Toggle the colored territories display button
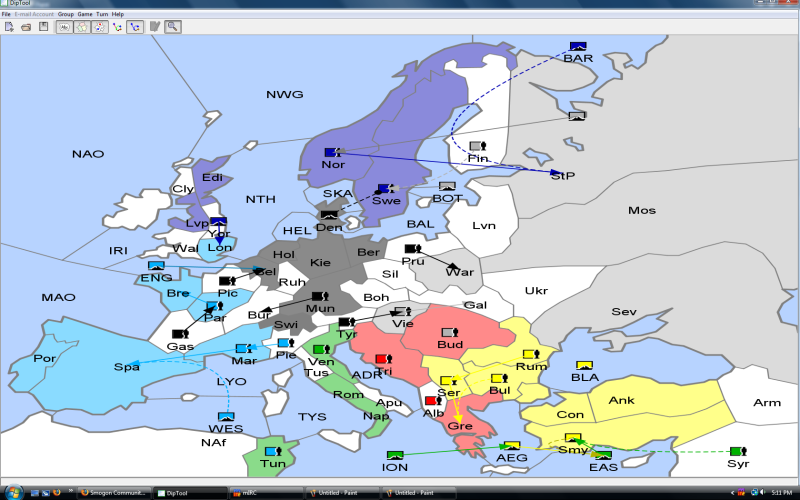800x500 pixels. coord(82,26)
